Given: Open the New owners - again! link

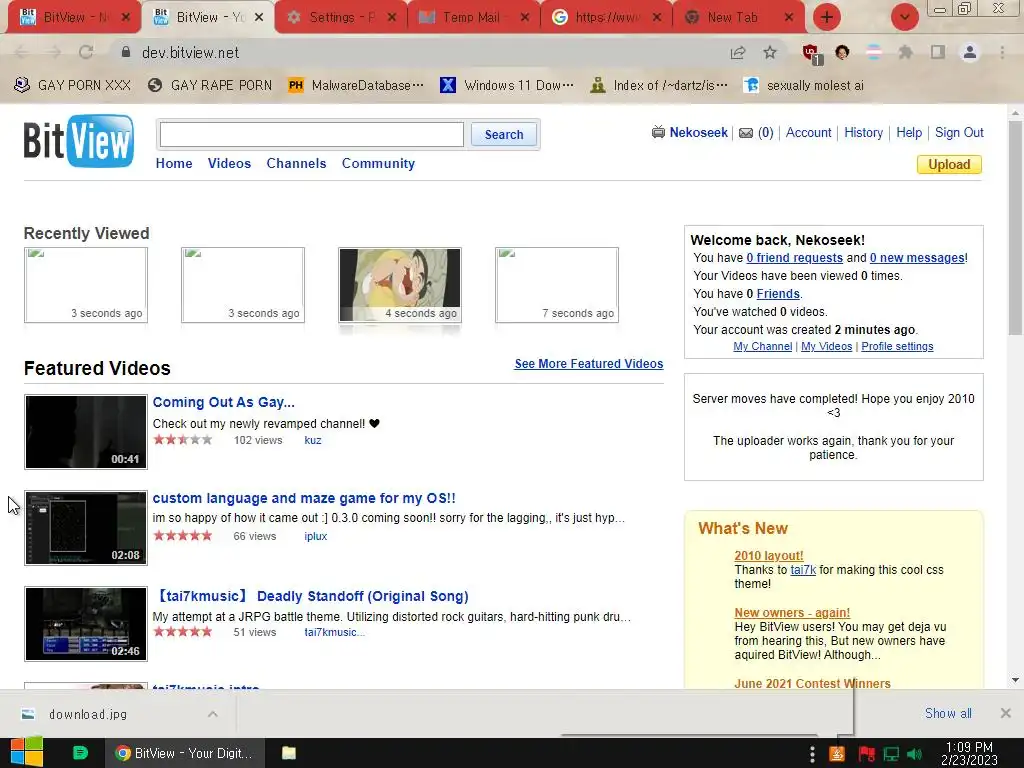Looking at the screenshot, I should tap(792, 613).
